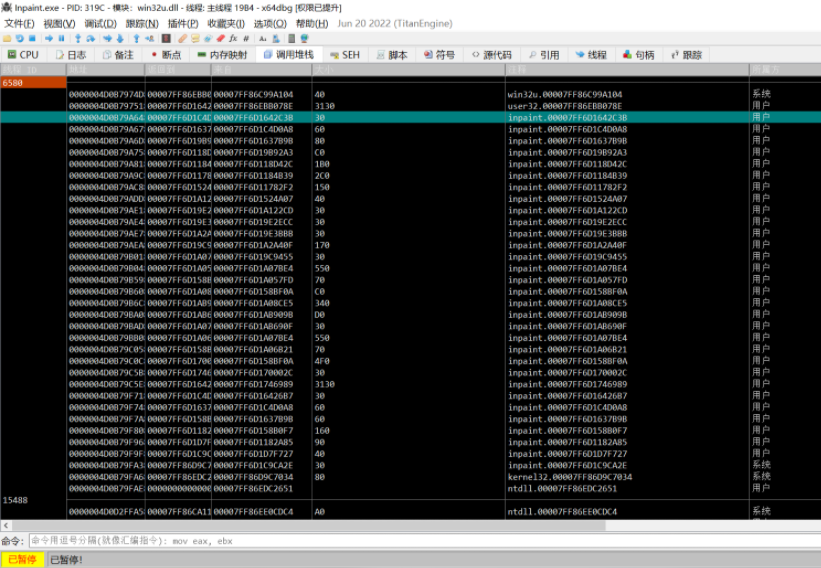
Task: Switch to the 脚本 tab
Action: click(392, 54)
